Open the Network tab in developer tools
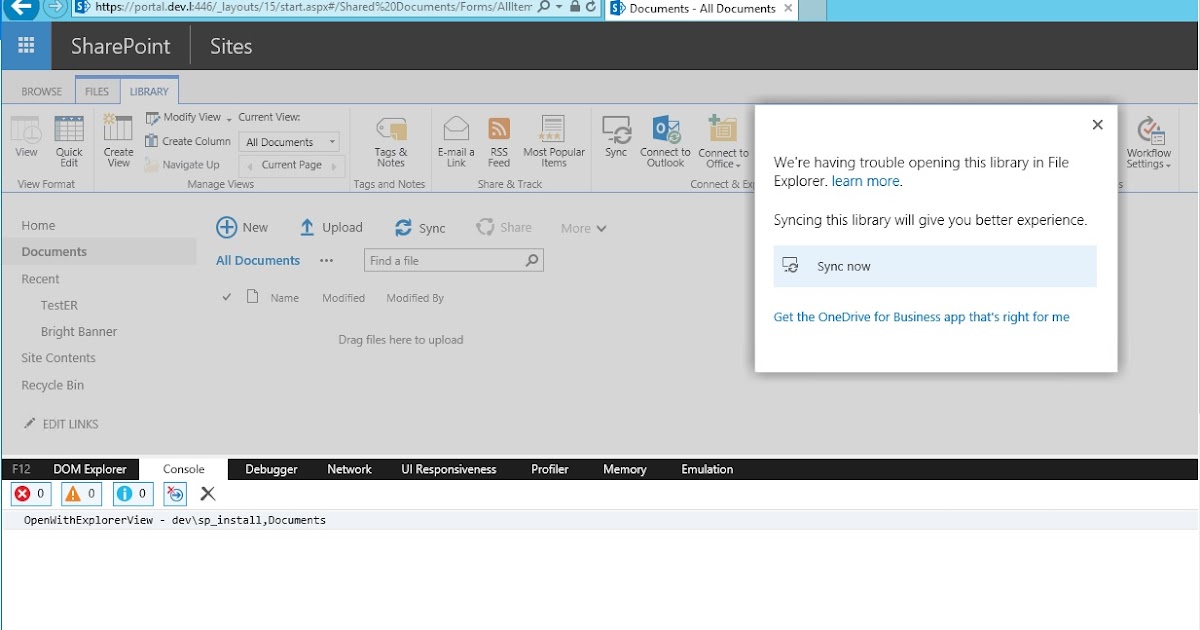The height and width of the screenshot is (630, 1200). pyautogui.click(x=349, y=469)
